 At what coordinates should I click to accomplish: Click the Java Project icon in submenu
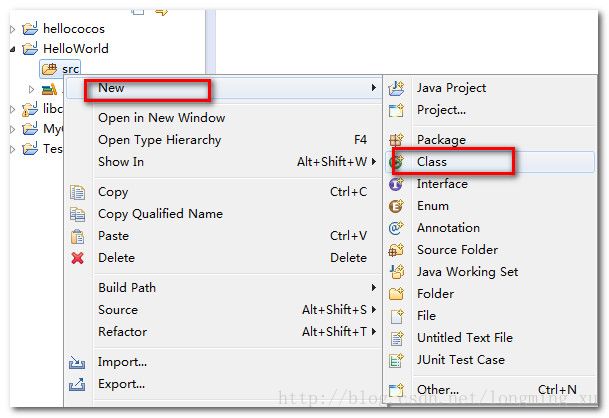(396, 89)
